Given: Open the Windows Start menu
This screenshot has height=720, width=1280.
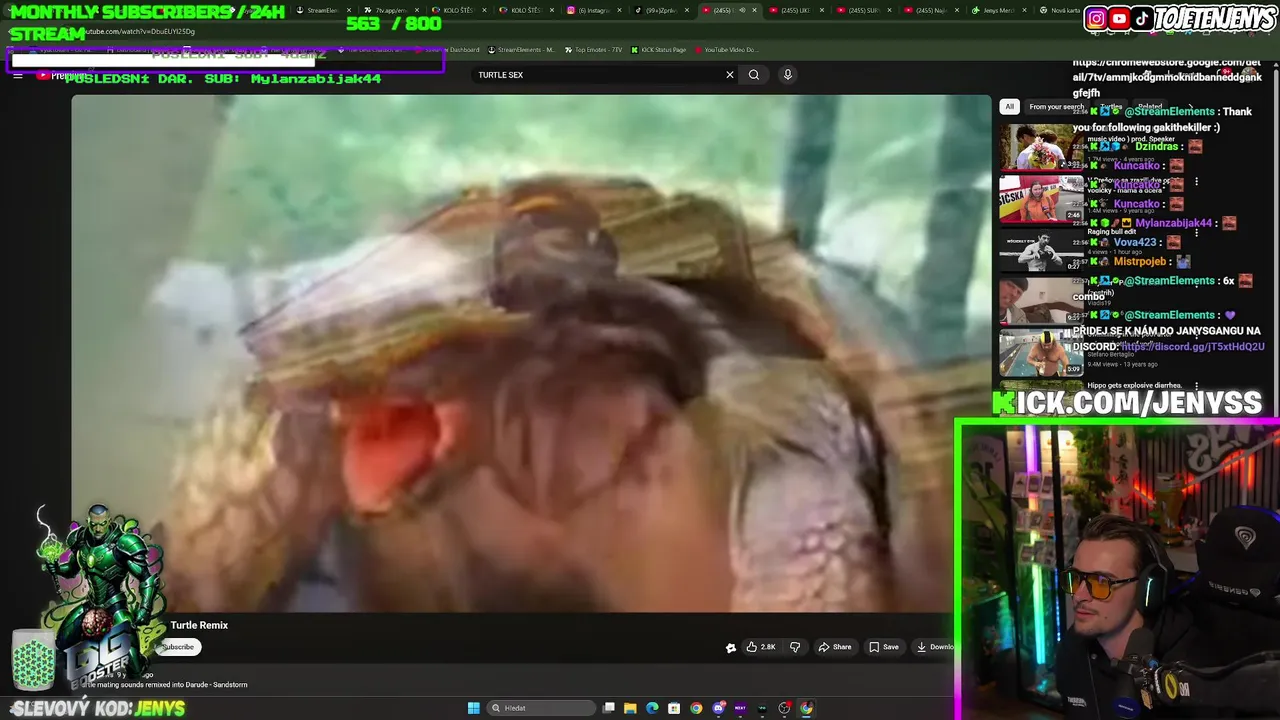Looking at the screenshot, I should (x=473, y=708).
